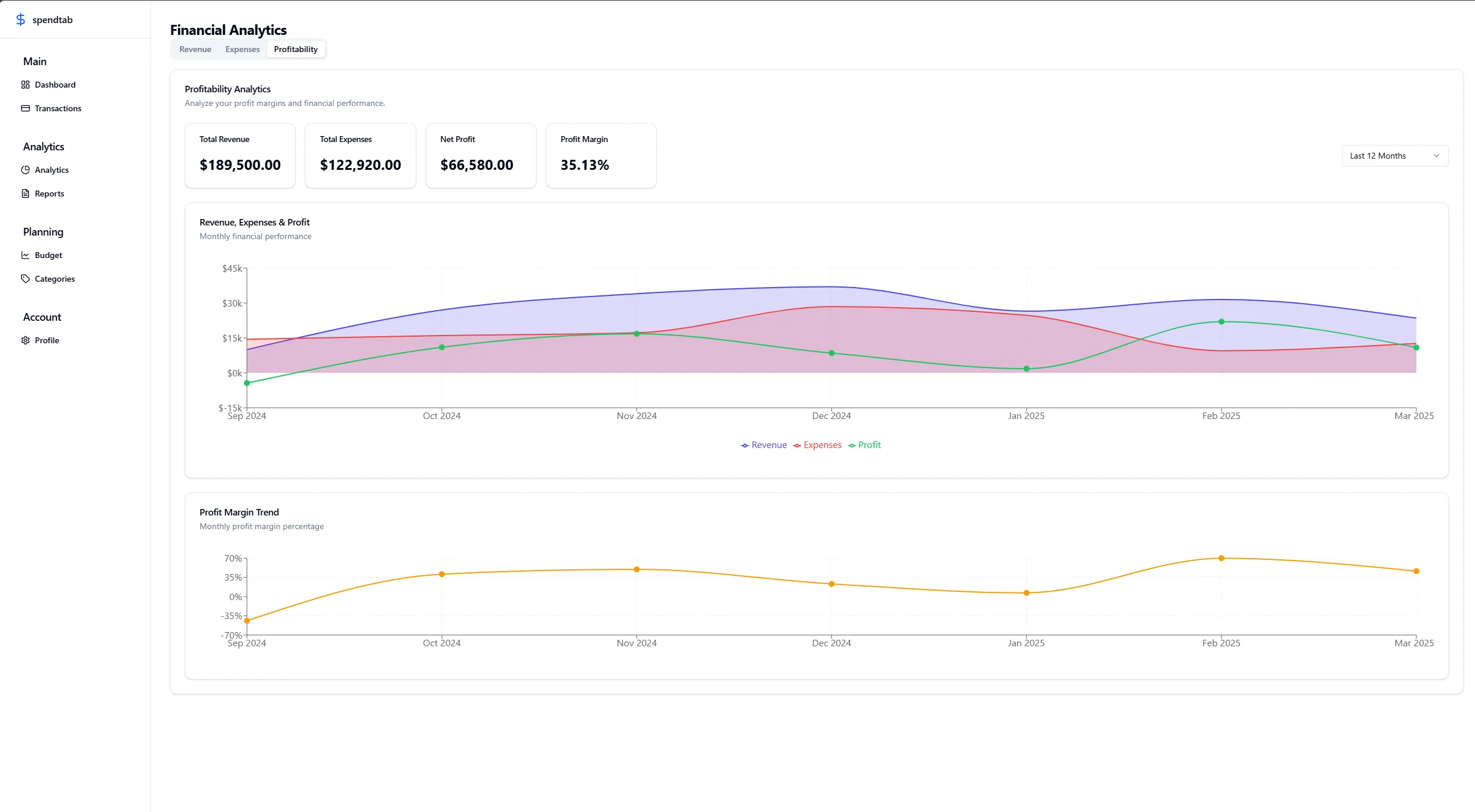Click the Categories tag icon
This screenshot has height=812, width=1475.
(x=25, y=279)
